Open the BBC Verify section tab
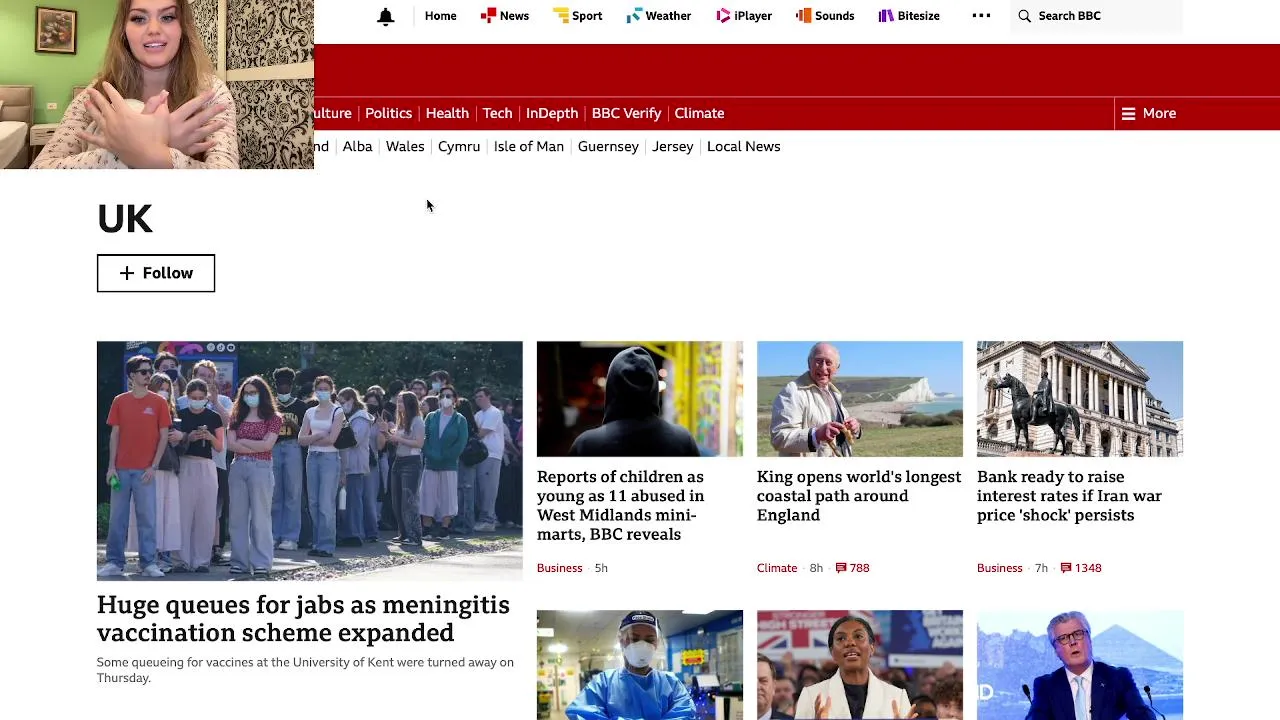Viewport: 1280px width, 720px height. [x=626, y=114]
